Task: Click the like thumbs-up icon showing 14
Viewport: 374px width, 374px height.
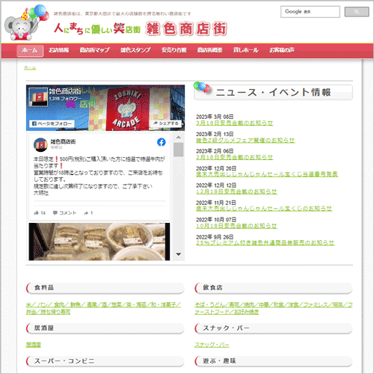Action: 36,213
